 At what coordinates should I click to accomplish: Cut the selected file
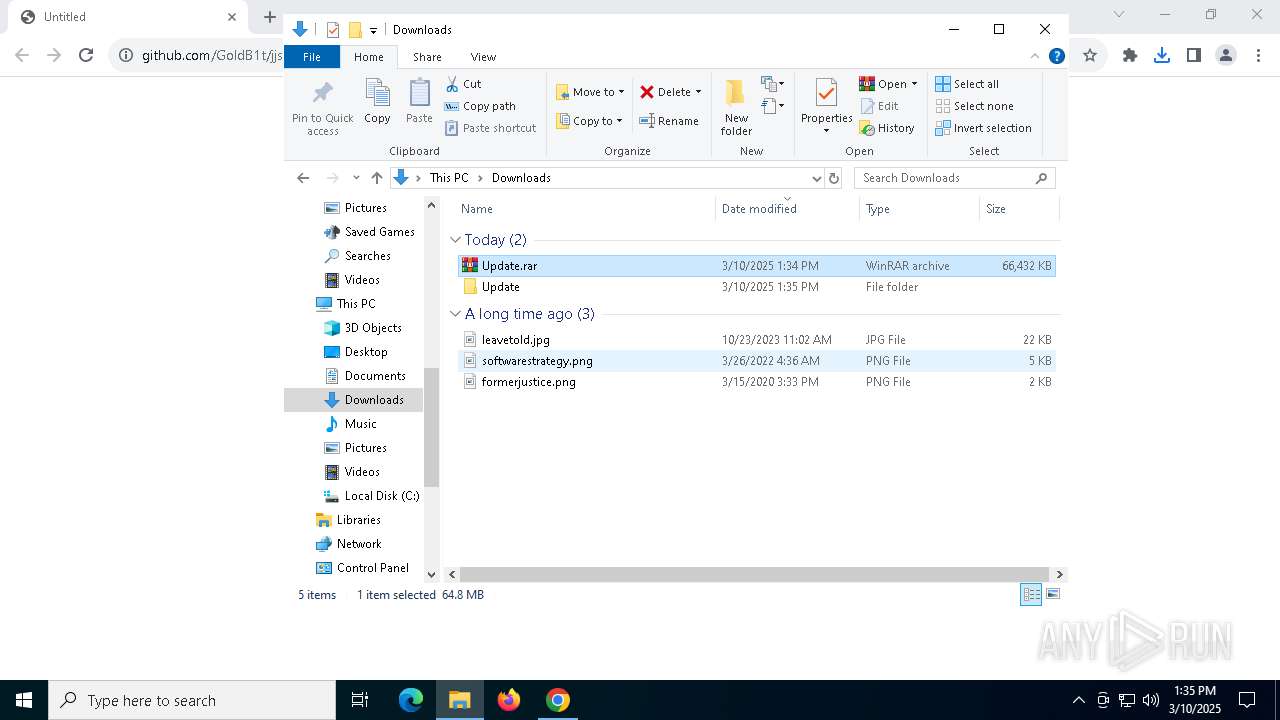(x=463, y=84)
